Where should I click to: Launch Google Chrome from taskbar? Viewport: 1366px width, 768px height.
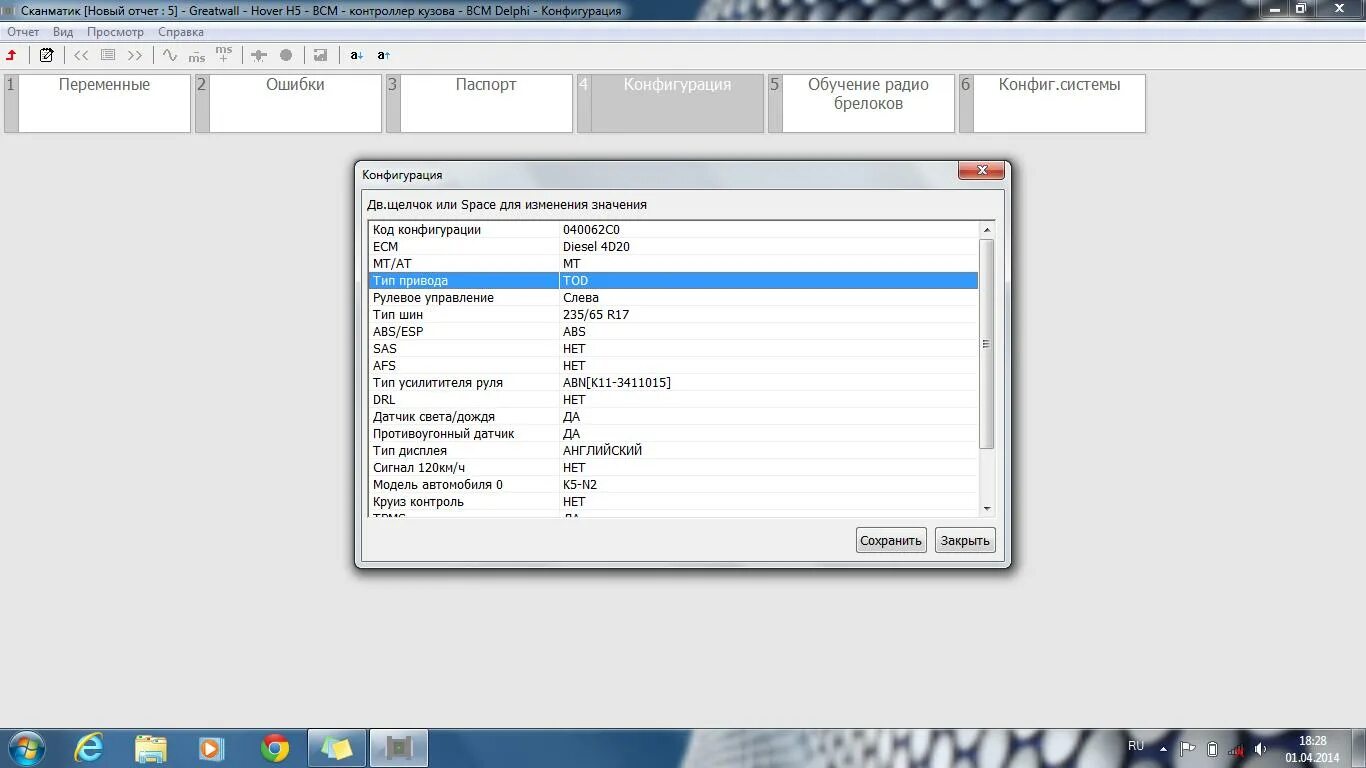click(275, 748)
